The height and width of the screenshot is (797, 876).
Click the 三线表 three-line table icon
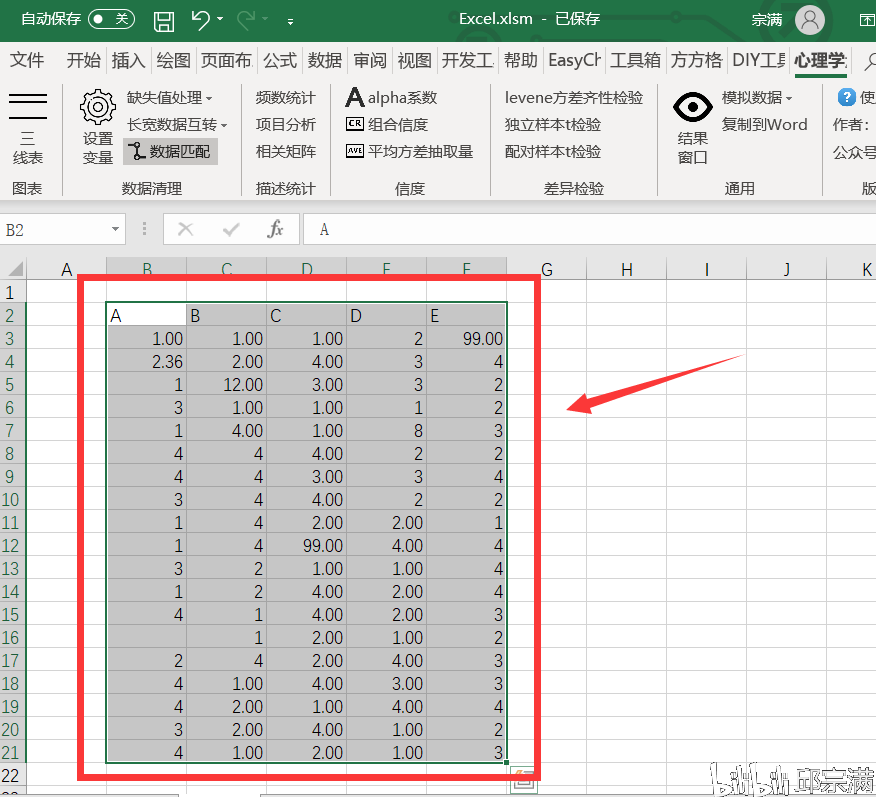coord(27,106)
